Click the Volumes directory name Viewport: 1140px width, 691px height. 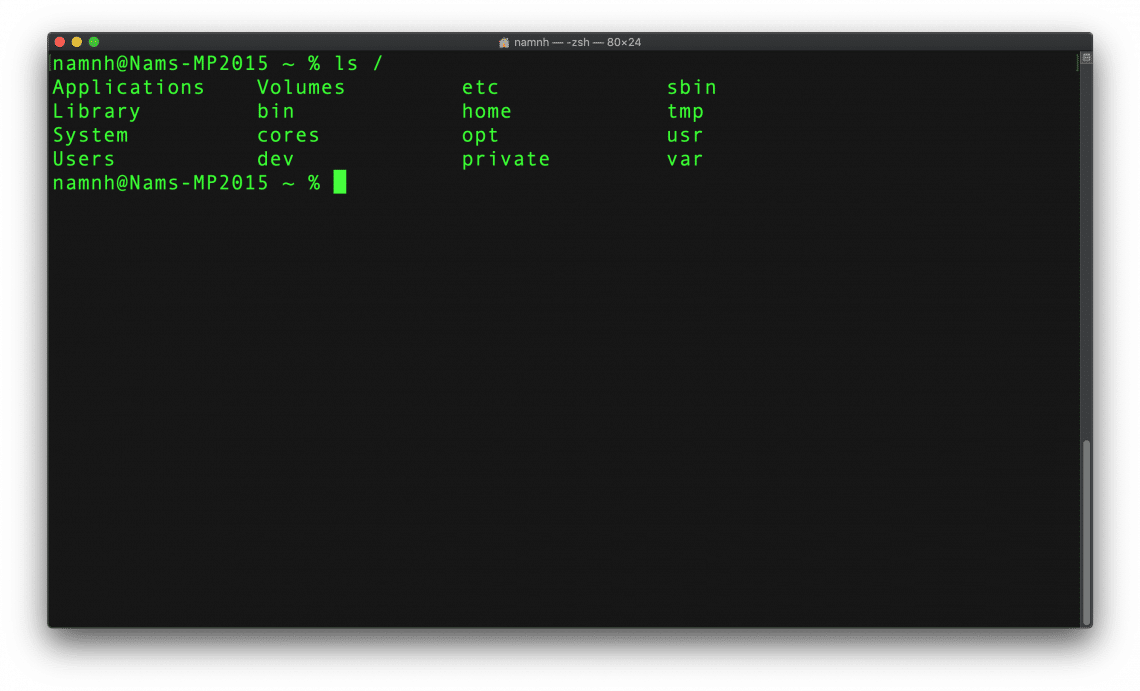(300, 87)
